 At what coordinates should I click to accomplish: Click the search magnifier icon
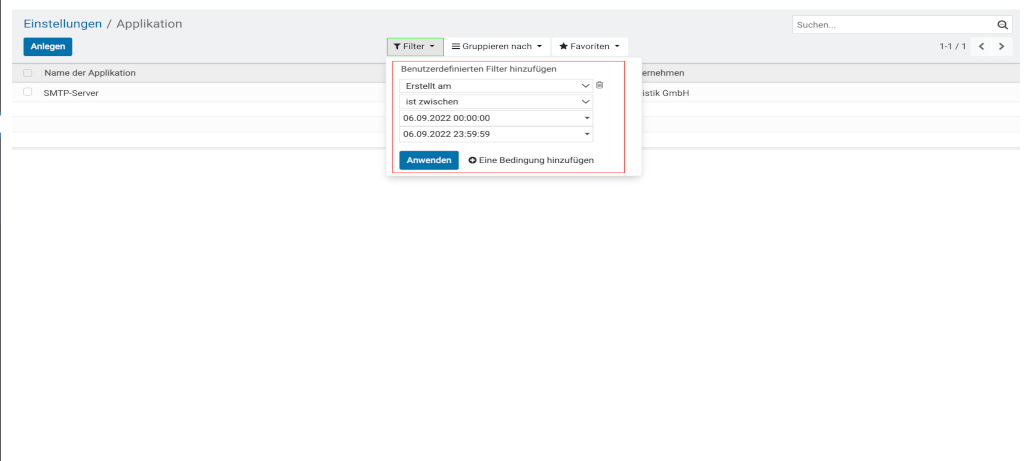[1003, 24]
